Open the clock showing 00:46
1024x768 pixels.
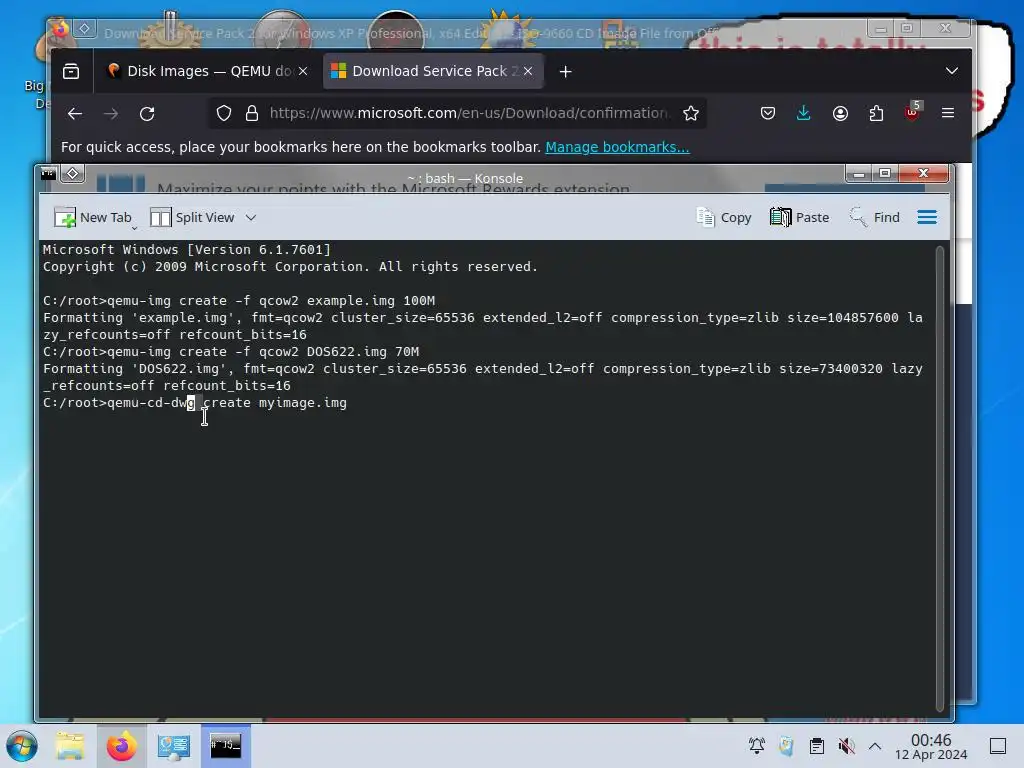coord(931,746)
